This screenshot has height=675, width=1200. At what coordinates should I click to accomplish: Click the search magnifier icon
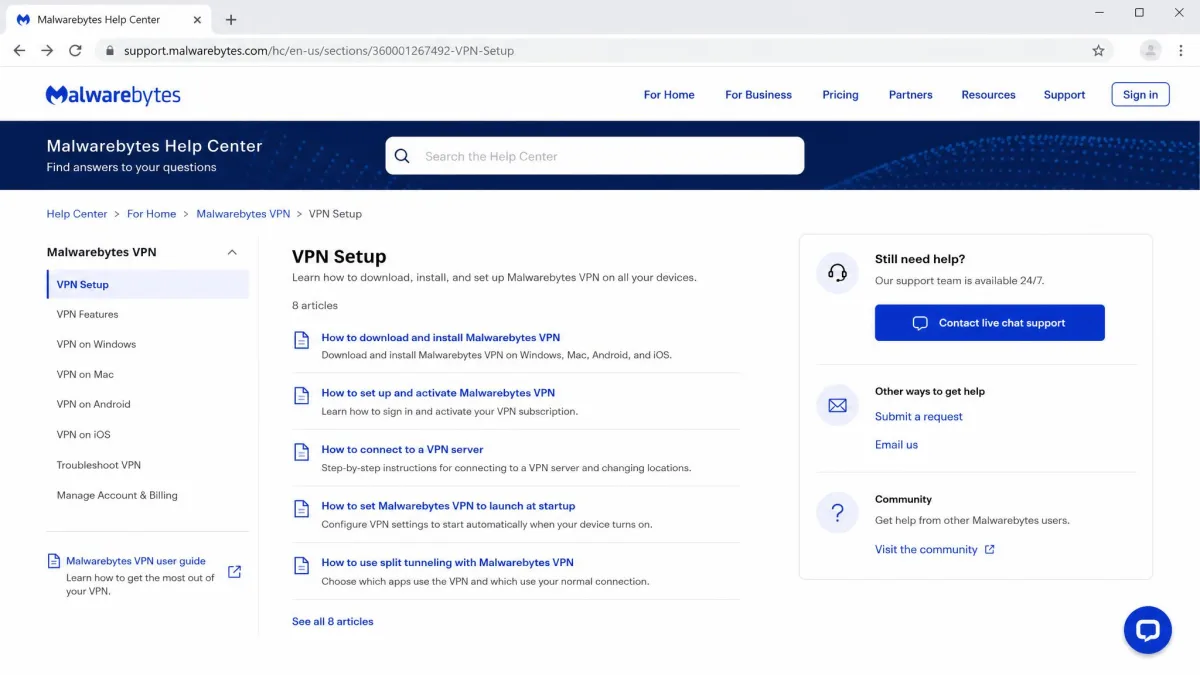pyautogui.click(x=402, y=156)
